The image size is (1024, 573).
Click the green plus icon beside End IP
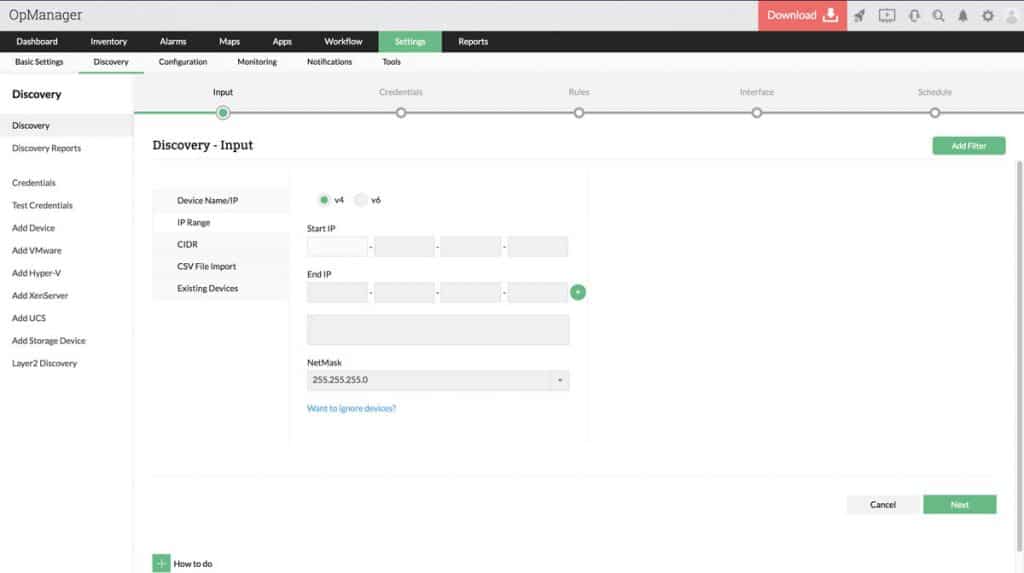point(578,292)
